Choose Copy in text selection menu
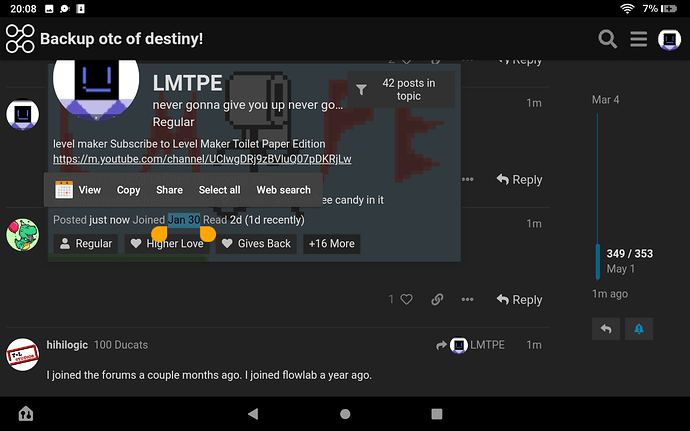 [x=128, y=190]
